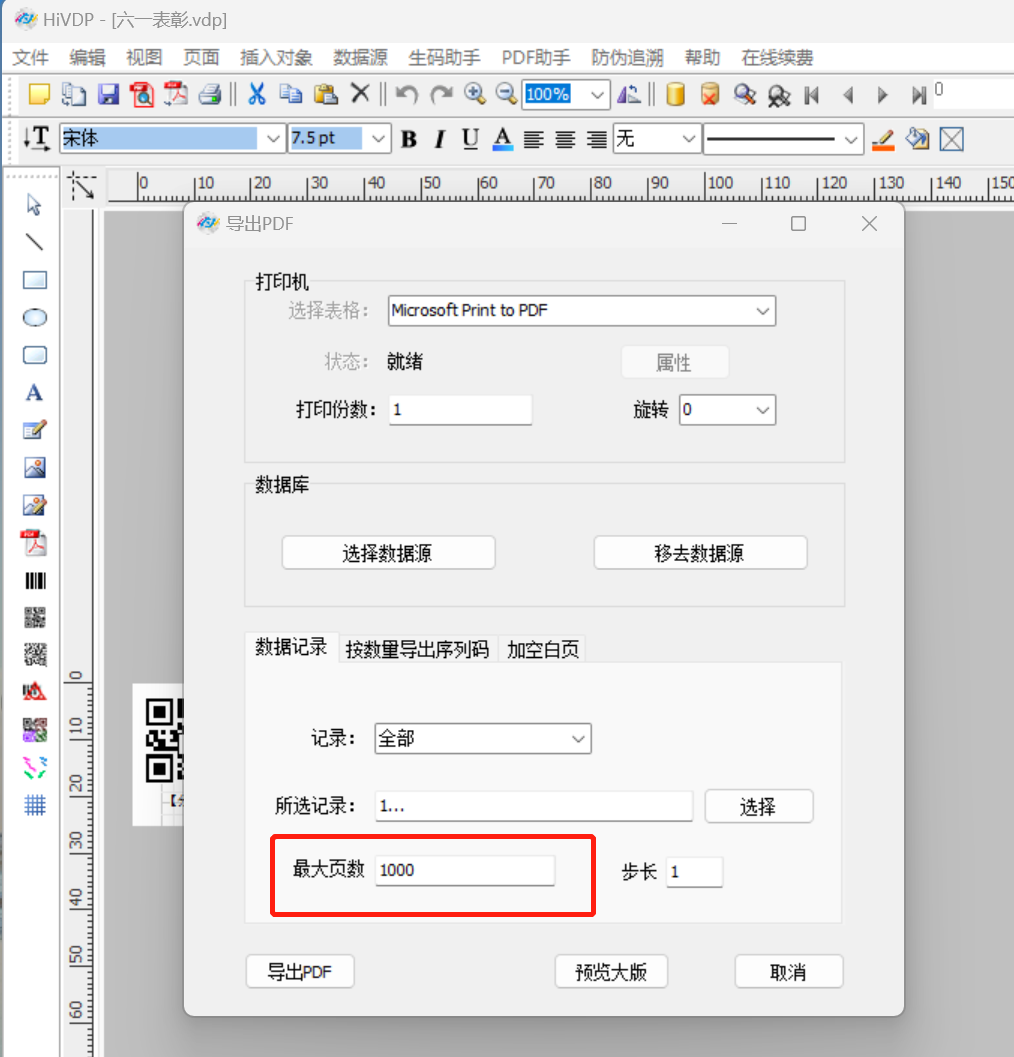Open the 防伪追溯 menu
Screen dimensions: 1014x1057
627,58
